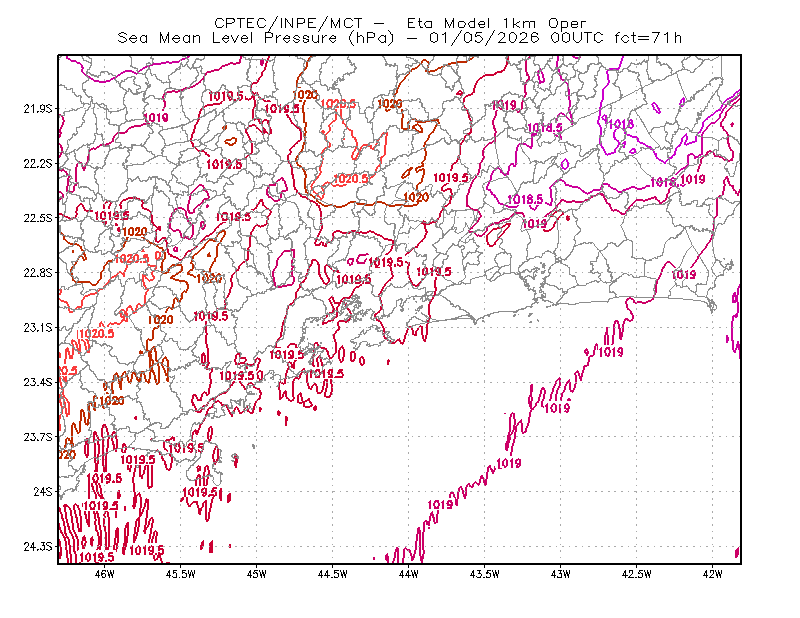This screenshot has width=800, height=618.
Task: Click the 45.5W longitude tick label
Action: click(x=181, y=574)
